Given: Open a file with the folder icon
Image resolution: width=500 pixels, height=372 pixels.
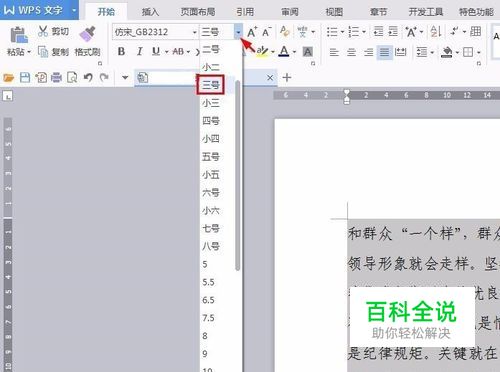Looking at the screenshot, I should [x=9, y=78].
